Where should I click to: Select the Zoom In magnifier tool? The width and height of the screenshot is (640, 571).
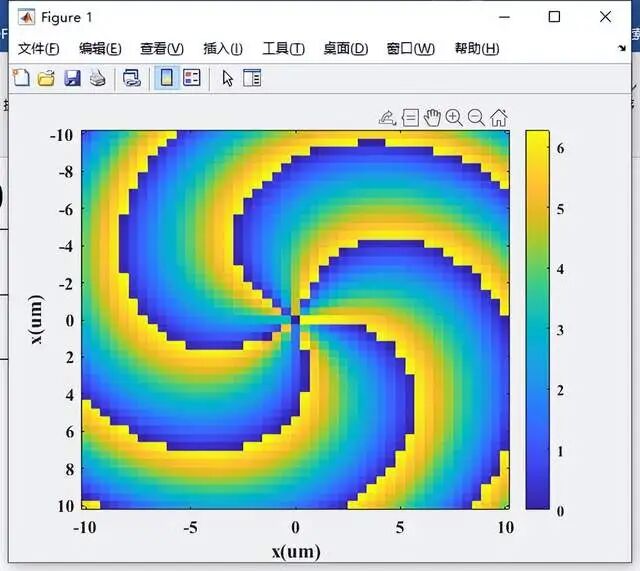[x=454, y=118]
